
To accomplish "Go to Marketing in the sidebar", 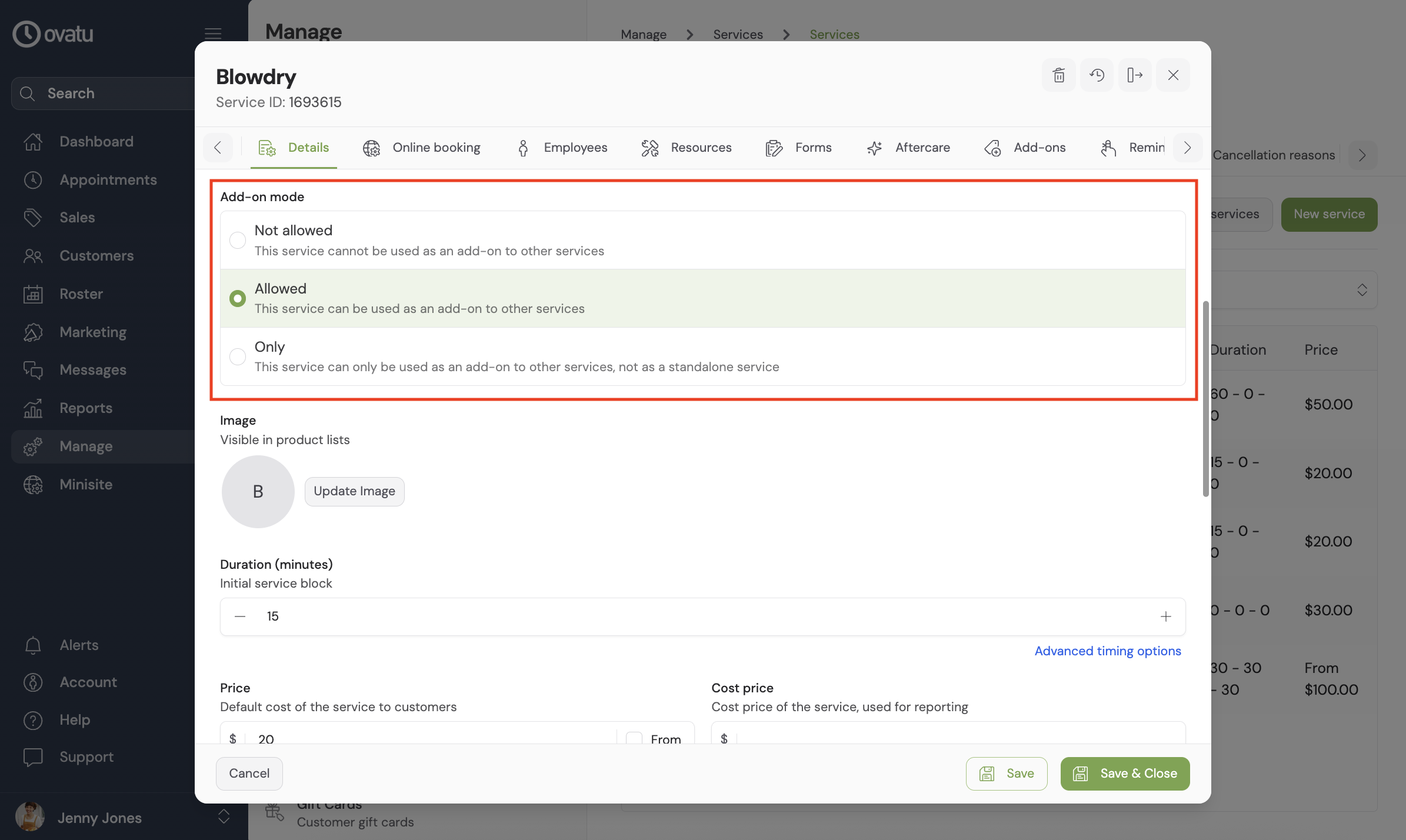I will click(92, 332).
